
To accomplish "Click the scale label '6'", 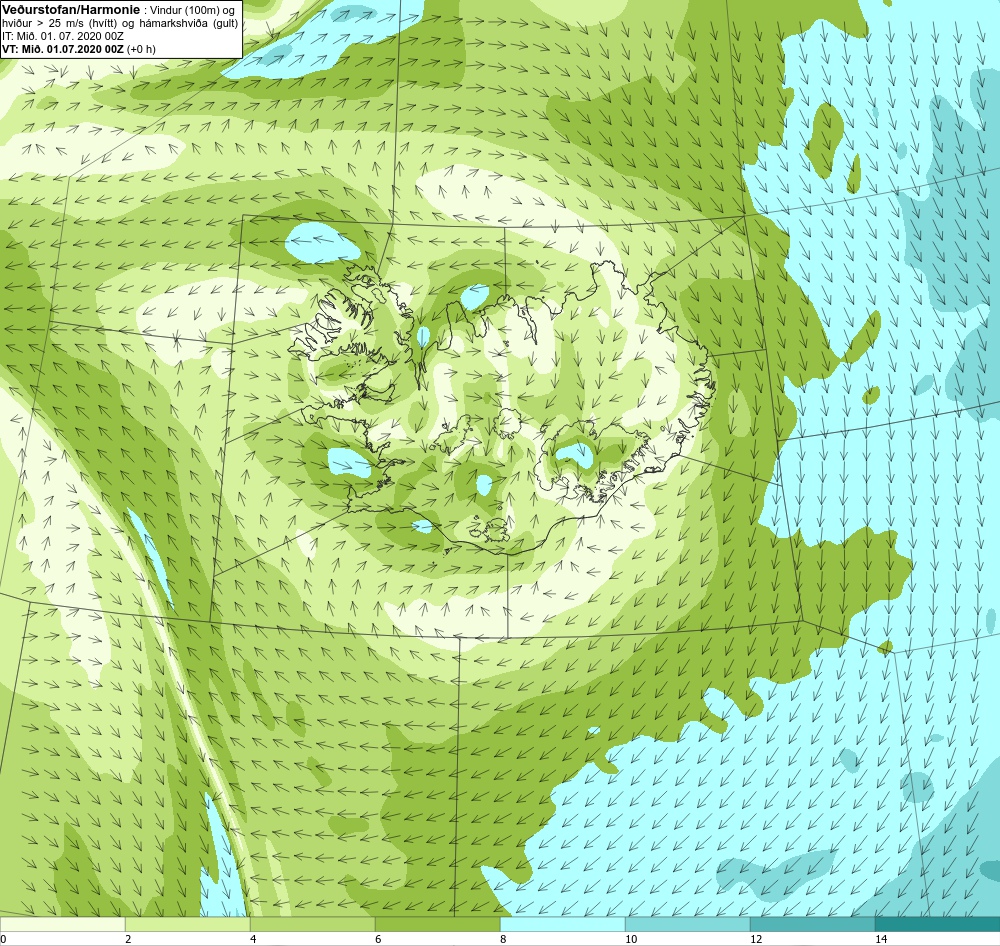I will coord(378,939).
